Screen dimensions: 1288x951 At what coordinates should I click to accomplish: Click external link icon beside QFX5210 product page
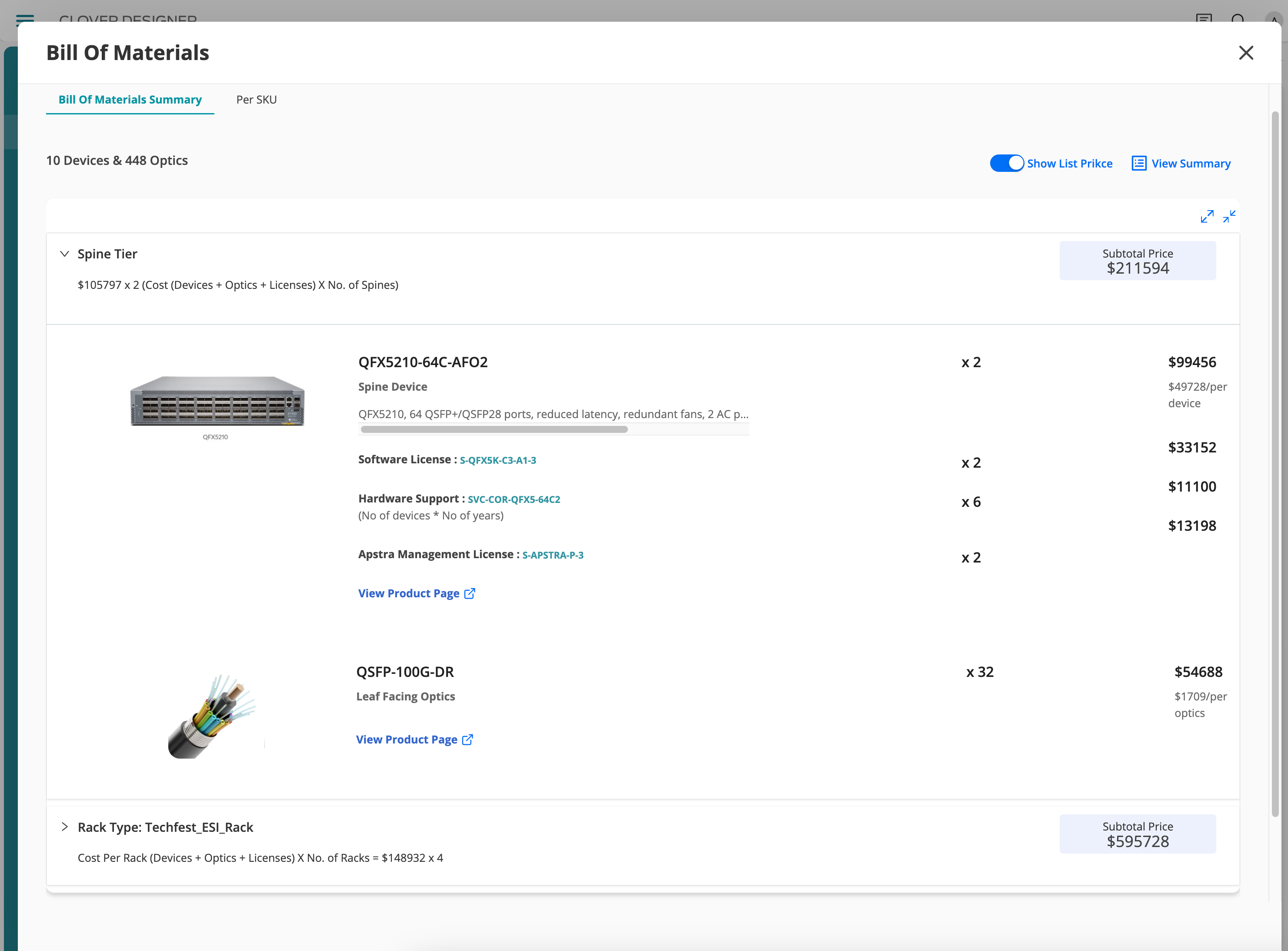click(x=470, y=593)
